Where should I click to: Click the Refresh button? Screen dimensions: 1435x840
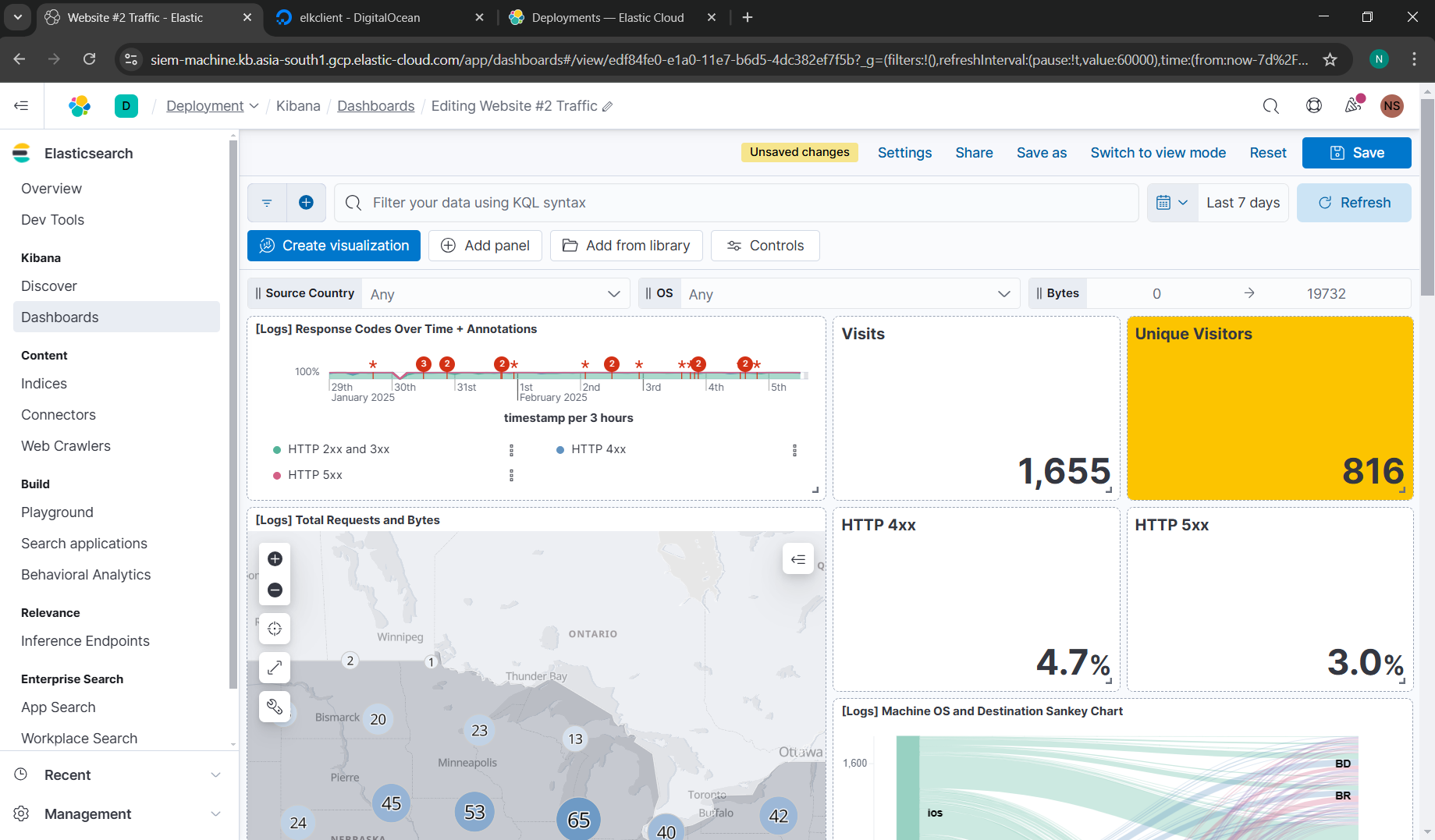pos(1354,203)
